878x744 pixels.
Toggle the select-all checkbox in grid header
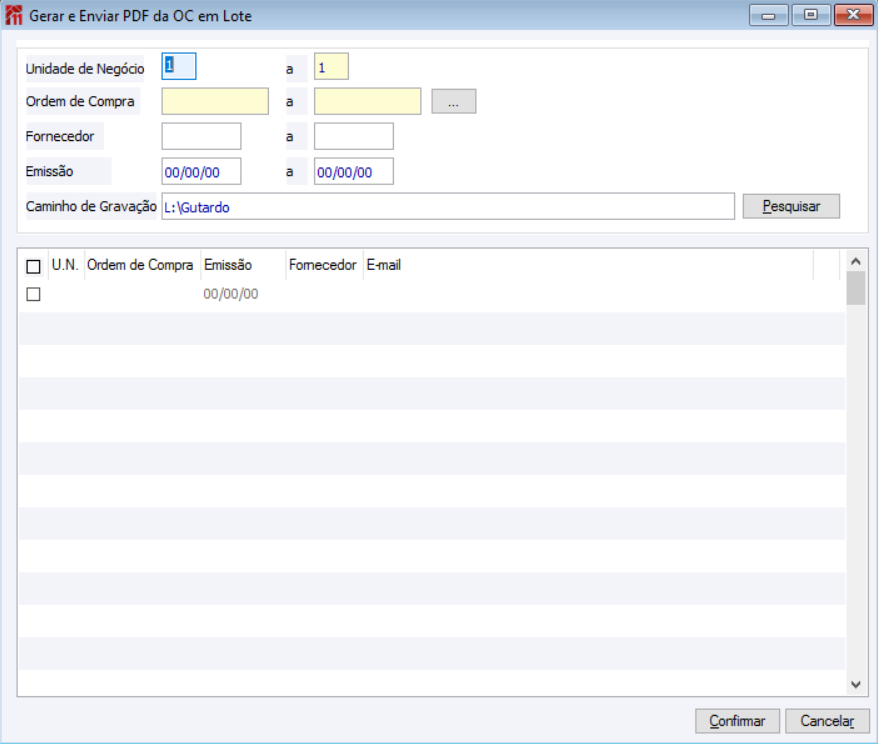click(x=34, y=266)
